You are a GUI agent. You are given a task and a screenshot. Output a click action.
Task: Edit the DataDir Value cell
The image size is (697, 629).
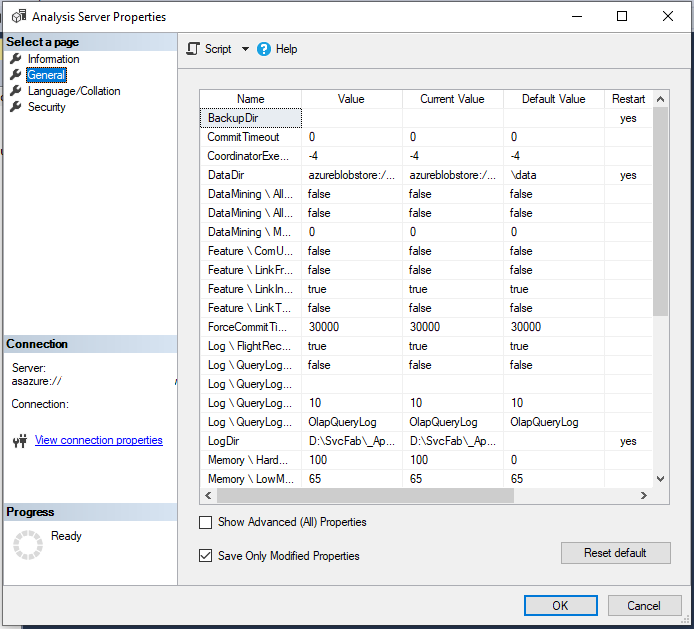(x=352, y=175)
